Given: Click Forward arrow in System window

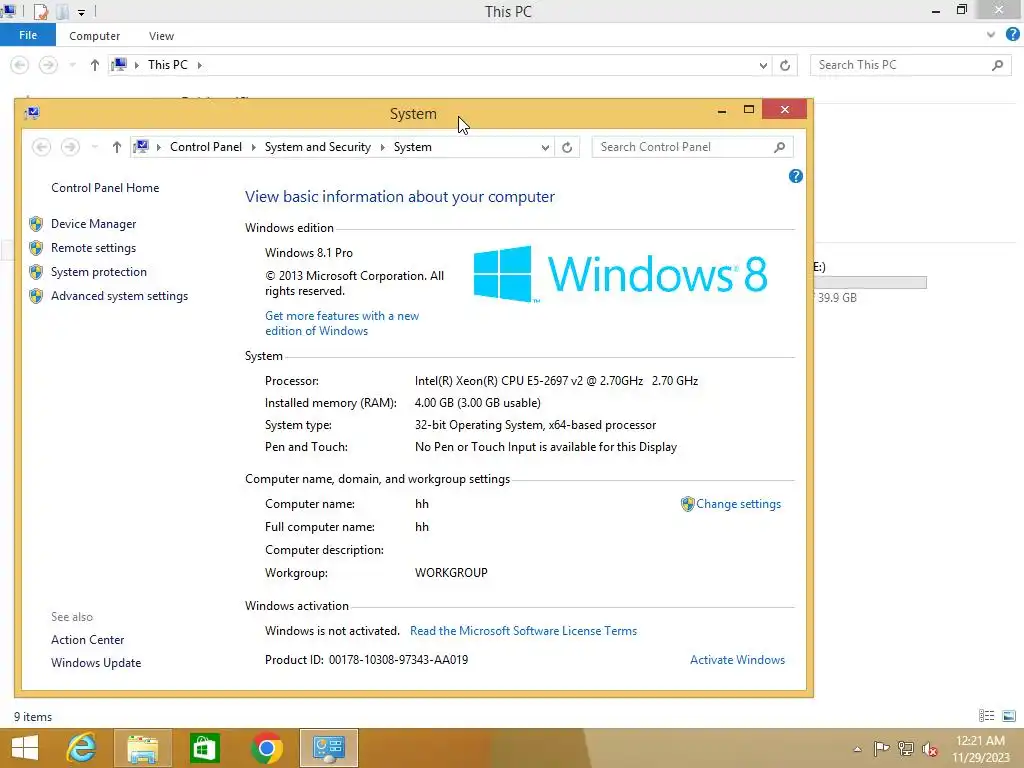Looking at the screenshot, I should pyautogui.click(x=70, y=148).
